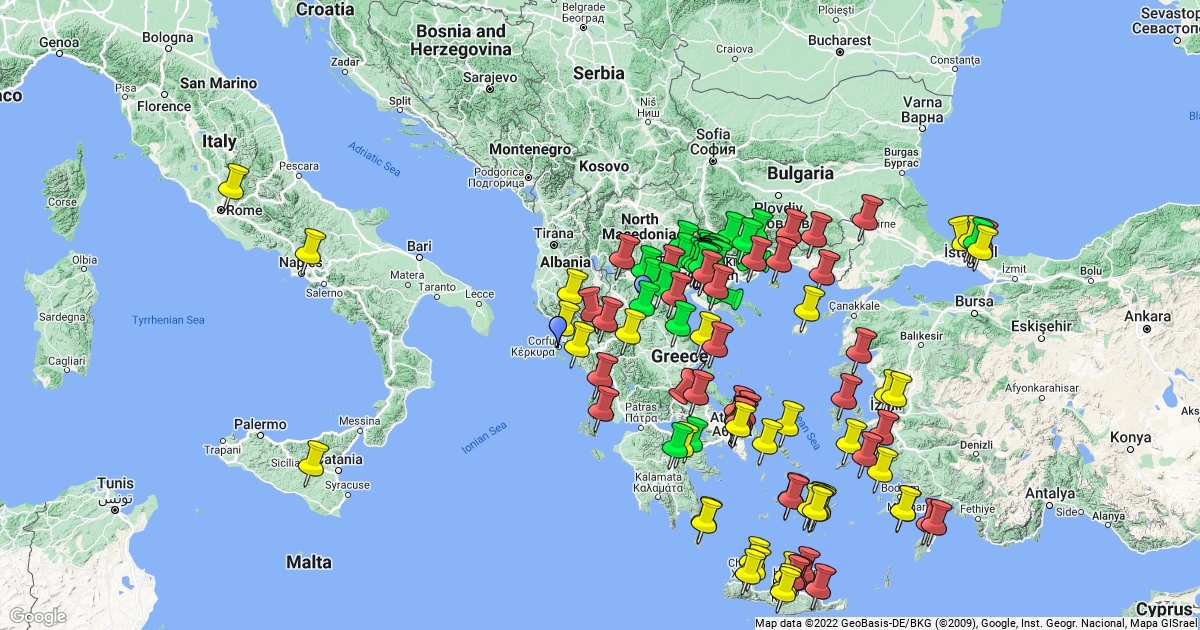
Task: Click the Bucharest city label
Action: [x=840, y=41]
